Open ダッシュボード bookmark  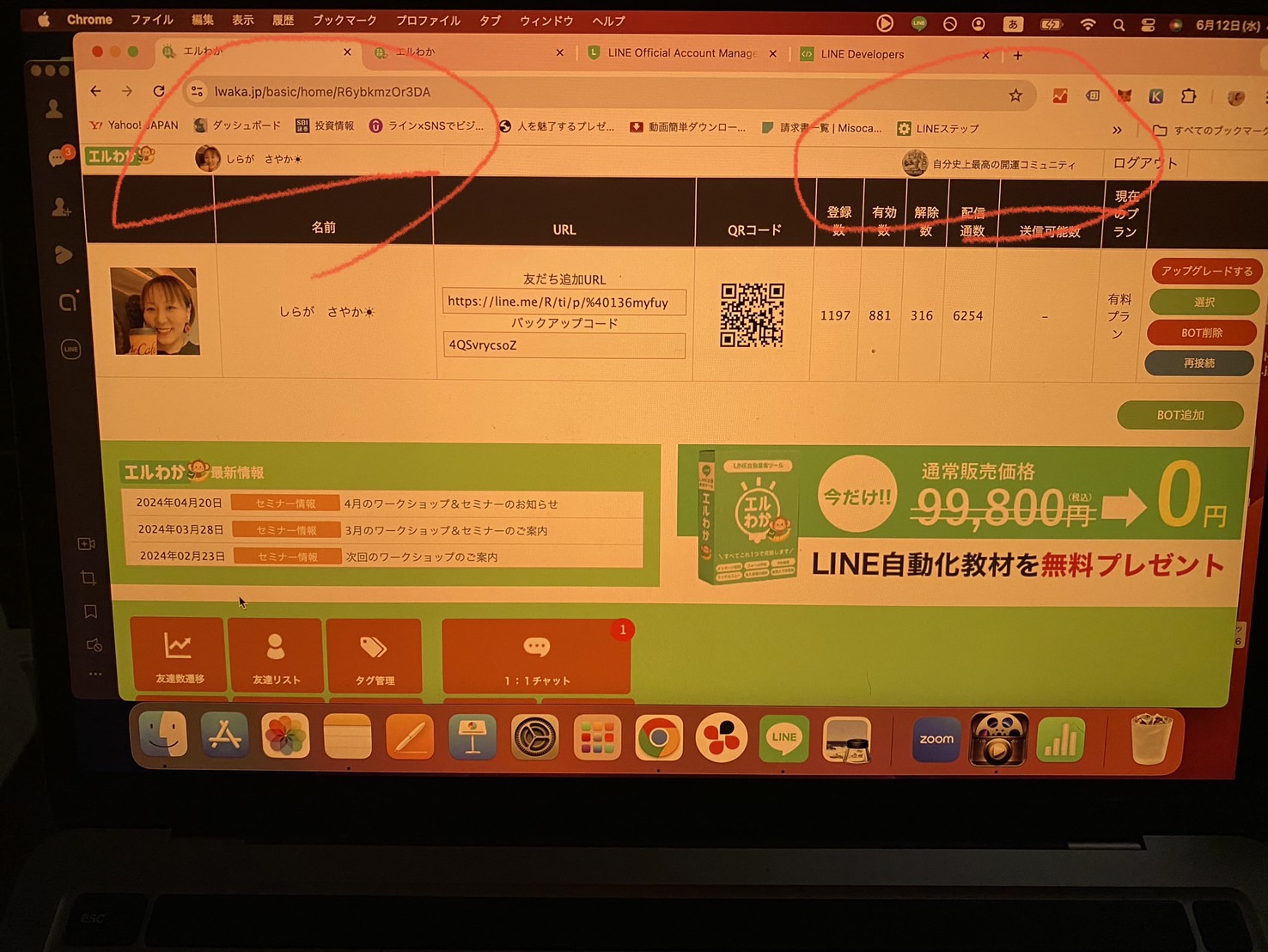click(238, 125)
